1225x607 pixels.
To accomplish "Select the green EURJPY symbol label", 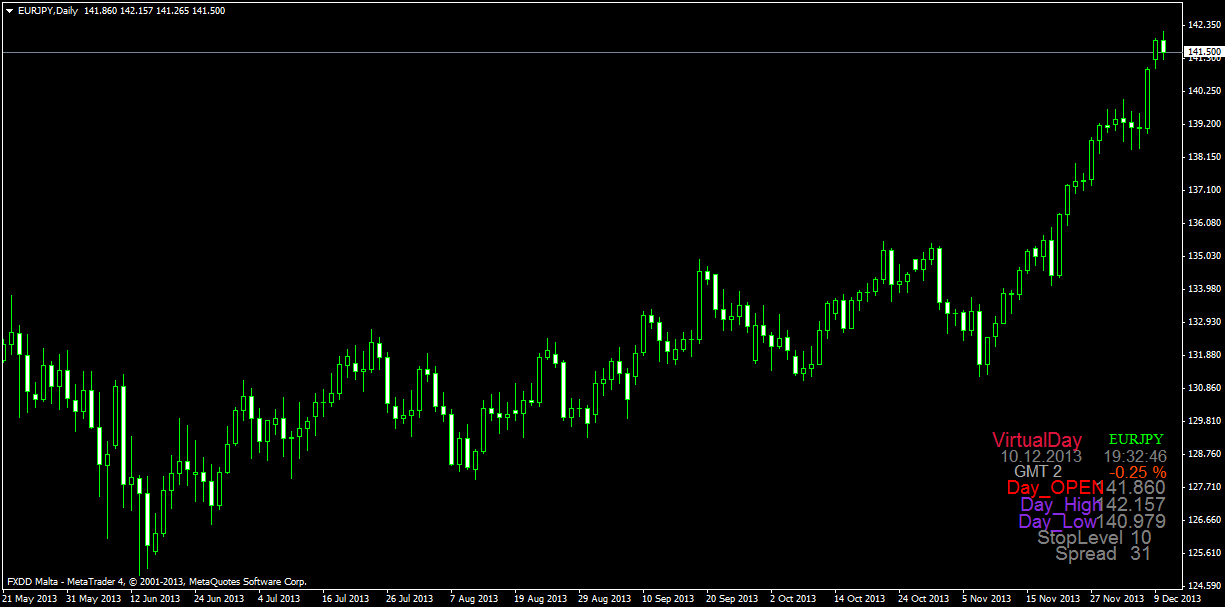I will point(1136,439).
